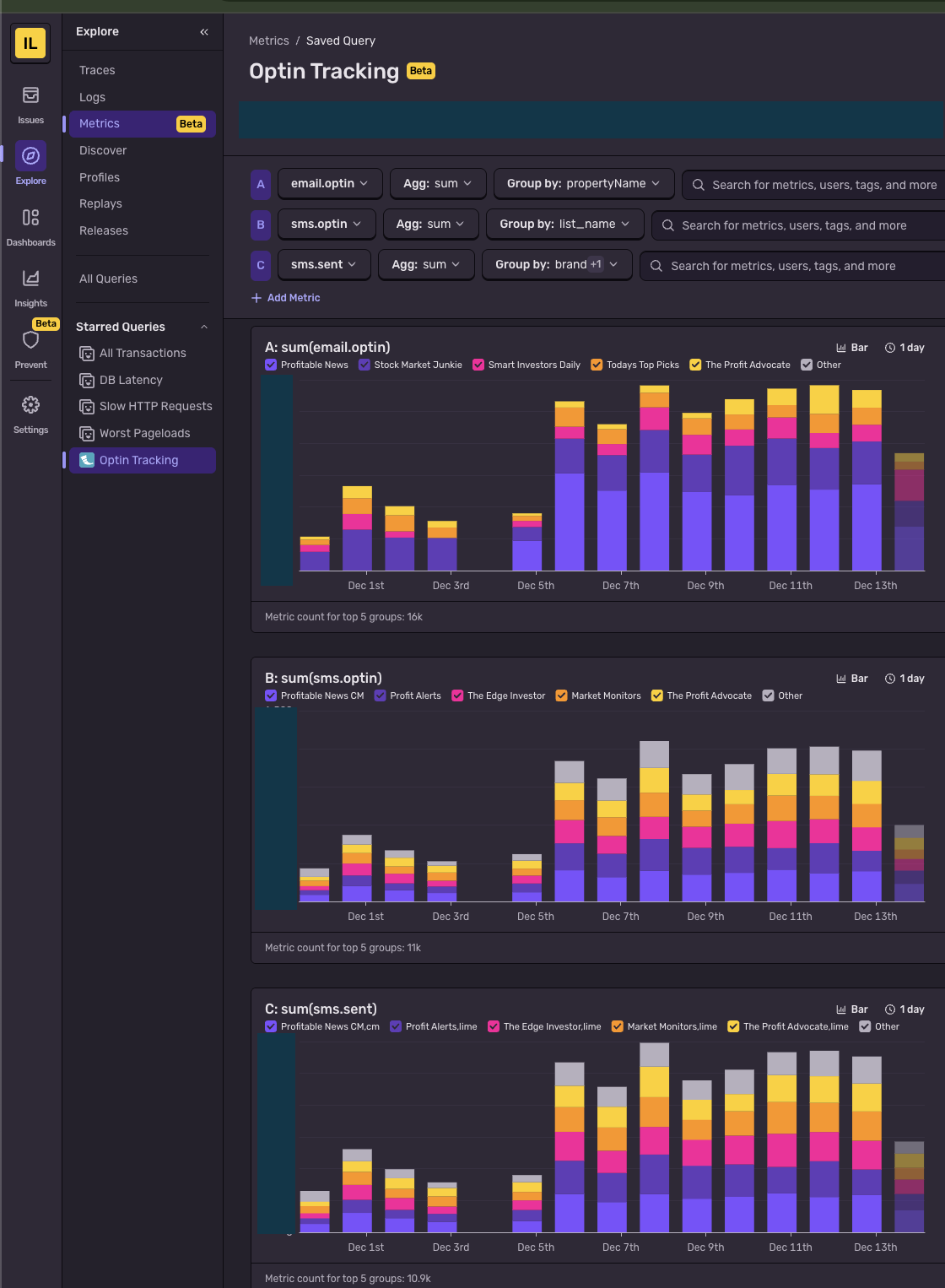Open Dashboards from the left sidebar

(x=30, y=219)
